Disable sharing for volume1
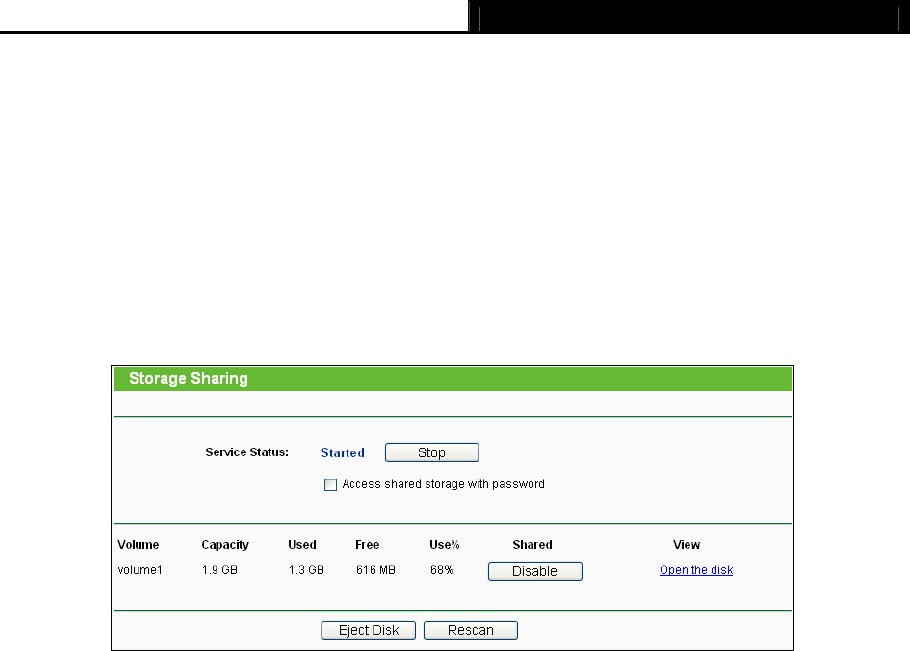 535,571
